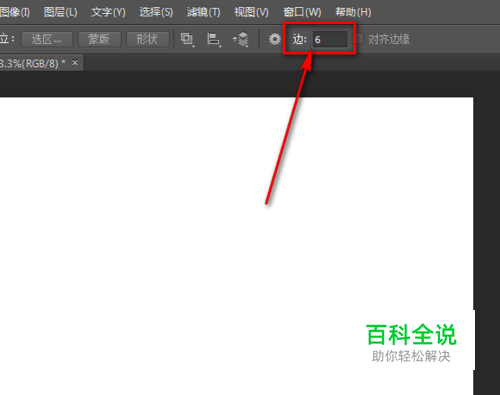Open path operations icon

pyautogui.click(x=187, y=39)
